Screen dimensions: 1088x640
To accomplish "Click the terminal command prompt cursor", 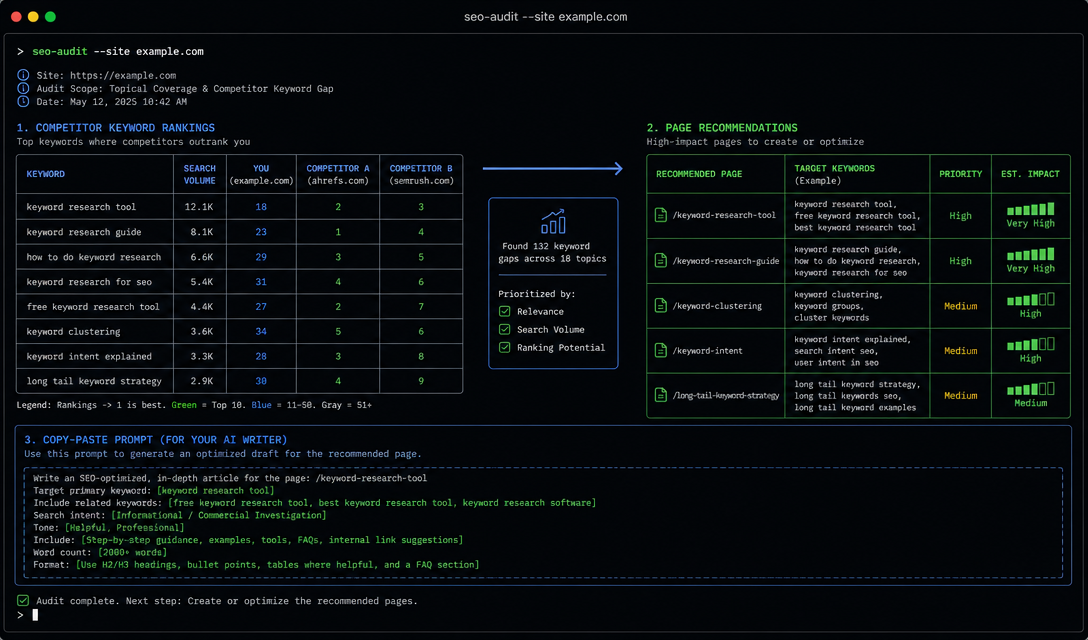I will [x=35, y=615].
